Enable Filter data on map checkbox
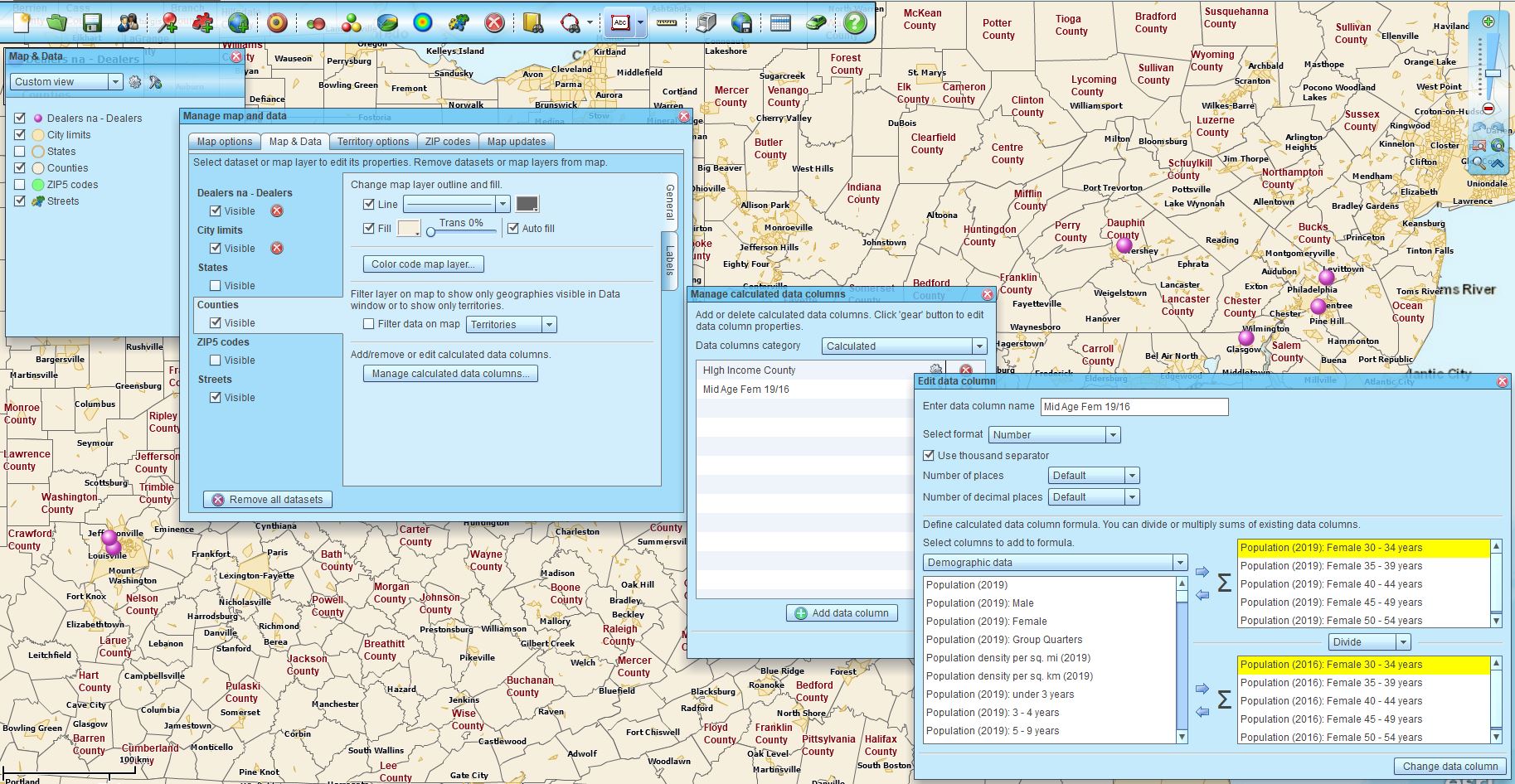1515x784 pixels. (x=369, y=324)
